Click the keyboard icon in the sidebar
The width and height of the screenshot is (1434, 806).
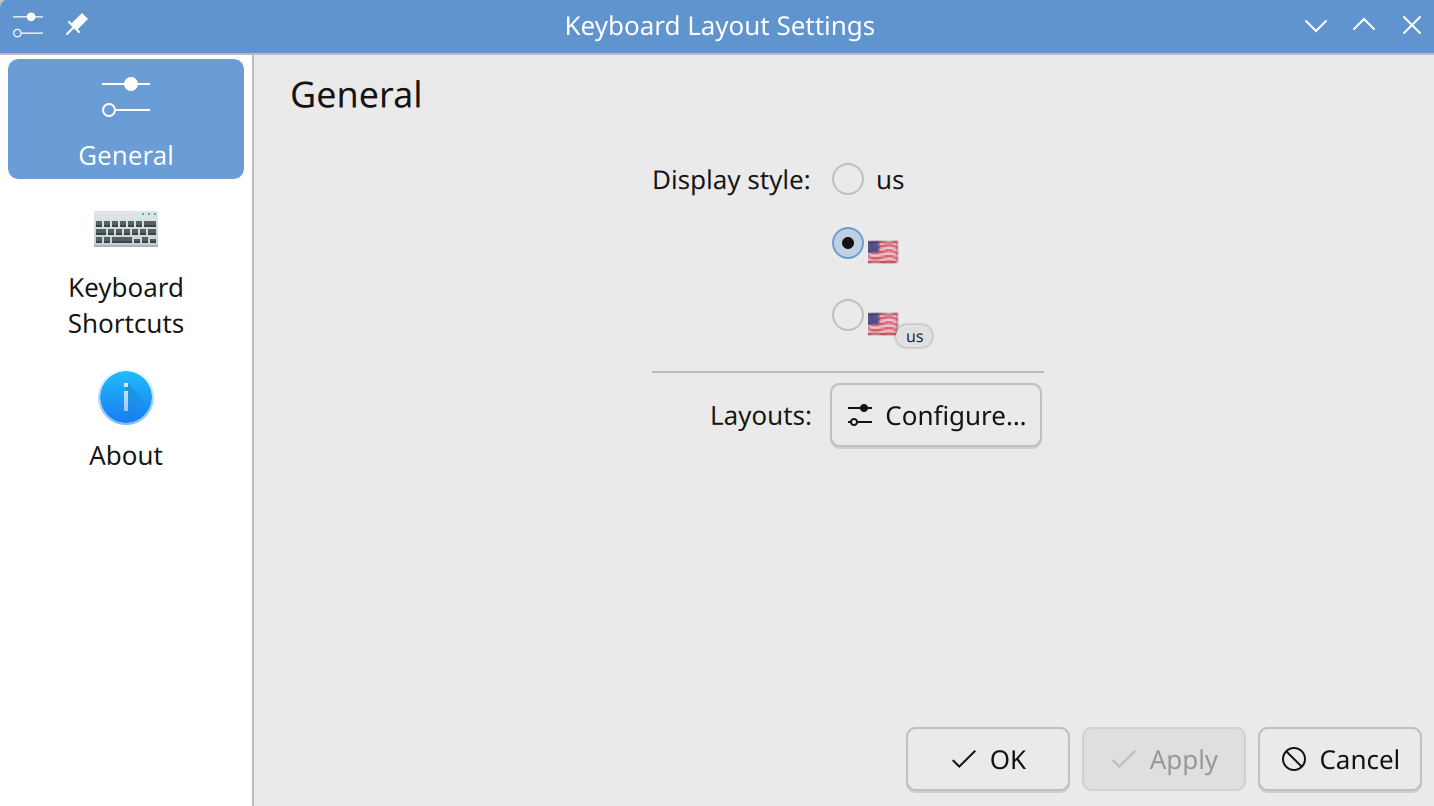[126, 229]
